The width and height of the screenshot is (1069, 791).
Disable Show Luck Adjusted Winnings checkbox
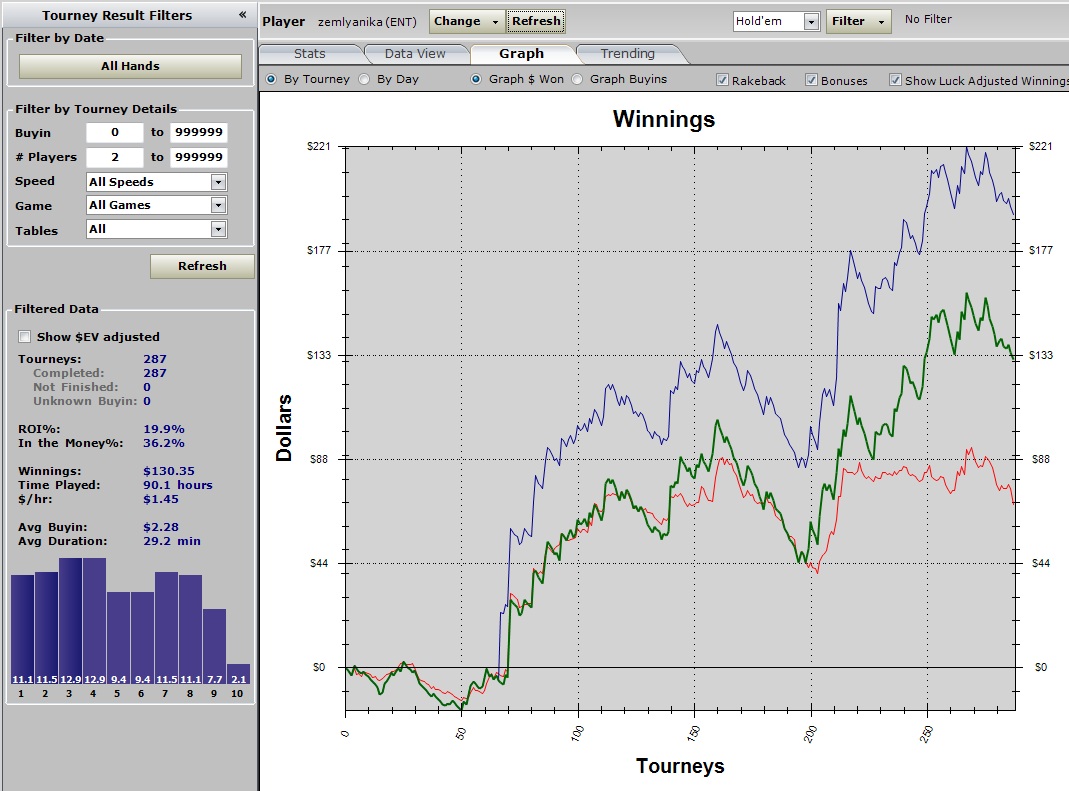pyautogui.click(x=895, y=80)
